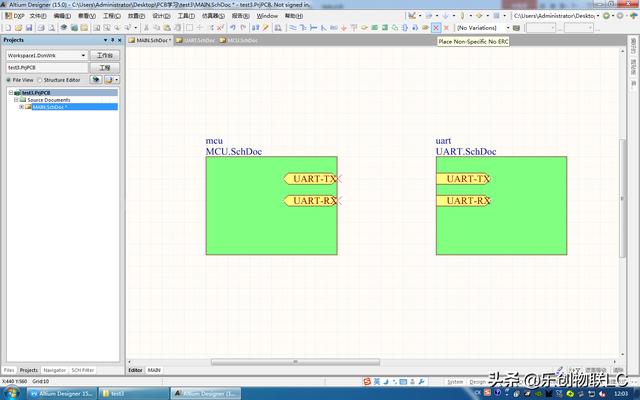This screenshot has width=640, height=400.
Task: Open the No Variations dropdown
Action: (x=508, y=28)
